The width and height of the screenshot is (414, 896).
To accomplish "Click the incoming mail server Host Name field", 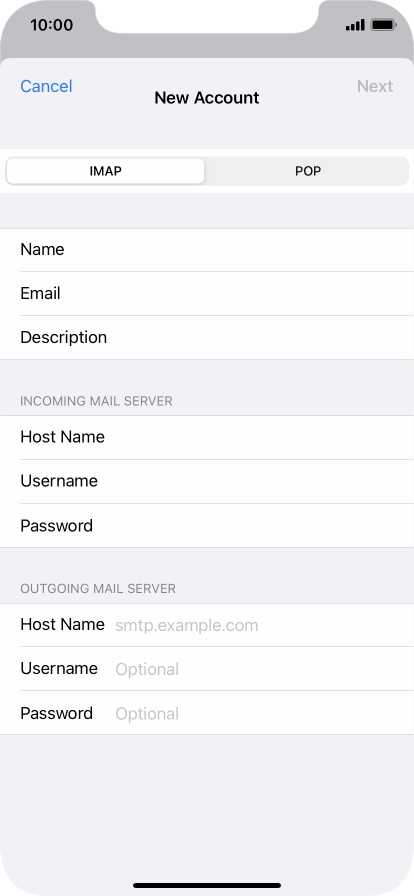I will [207, 437].
